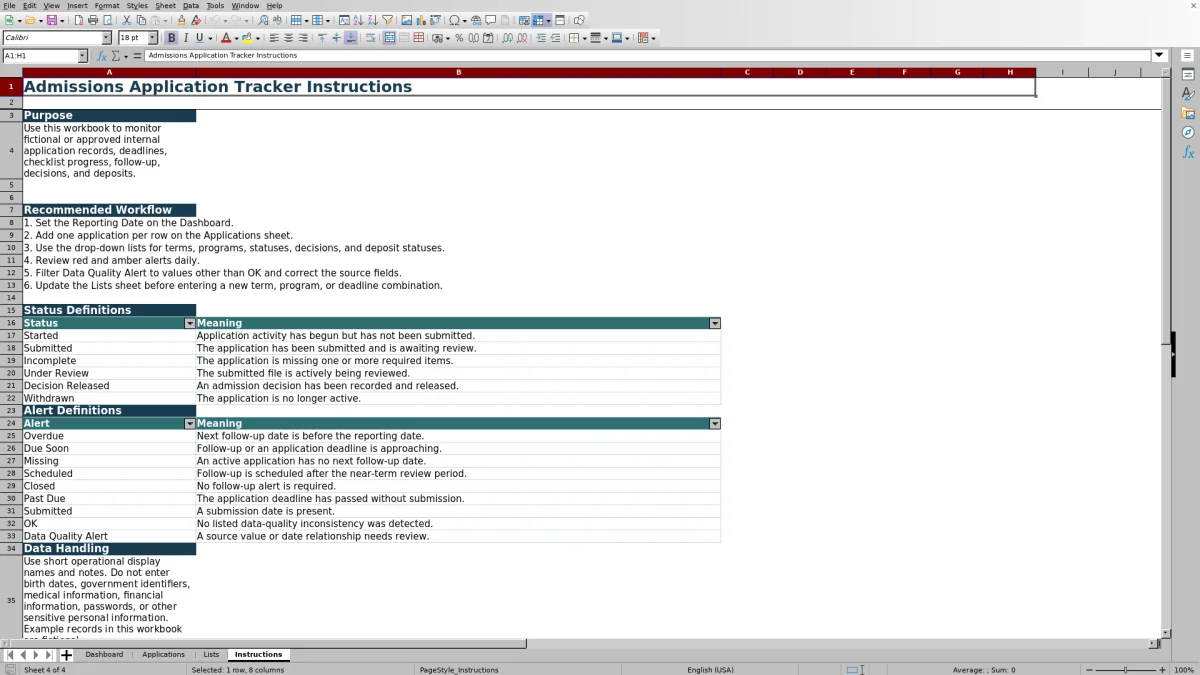Toggle Underline formatting
1200x675 pixels.
click(x=199, y=38)
